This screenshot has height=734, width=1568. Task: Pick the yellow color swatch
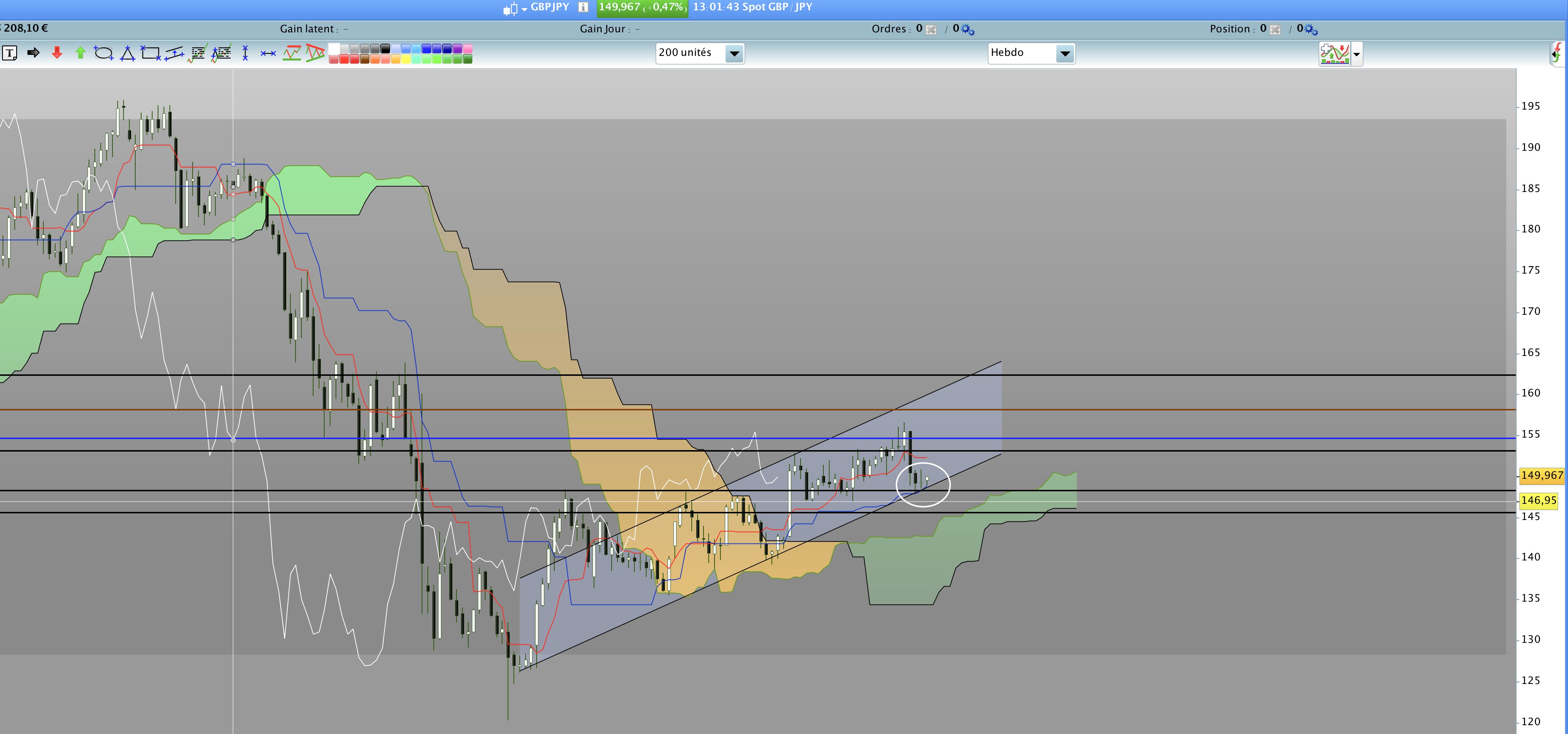[405, 59]
